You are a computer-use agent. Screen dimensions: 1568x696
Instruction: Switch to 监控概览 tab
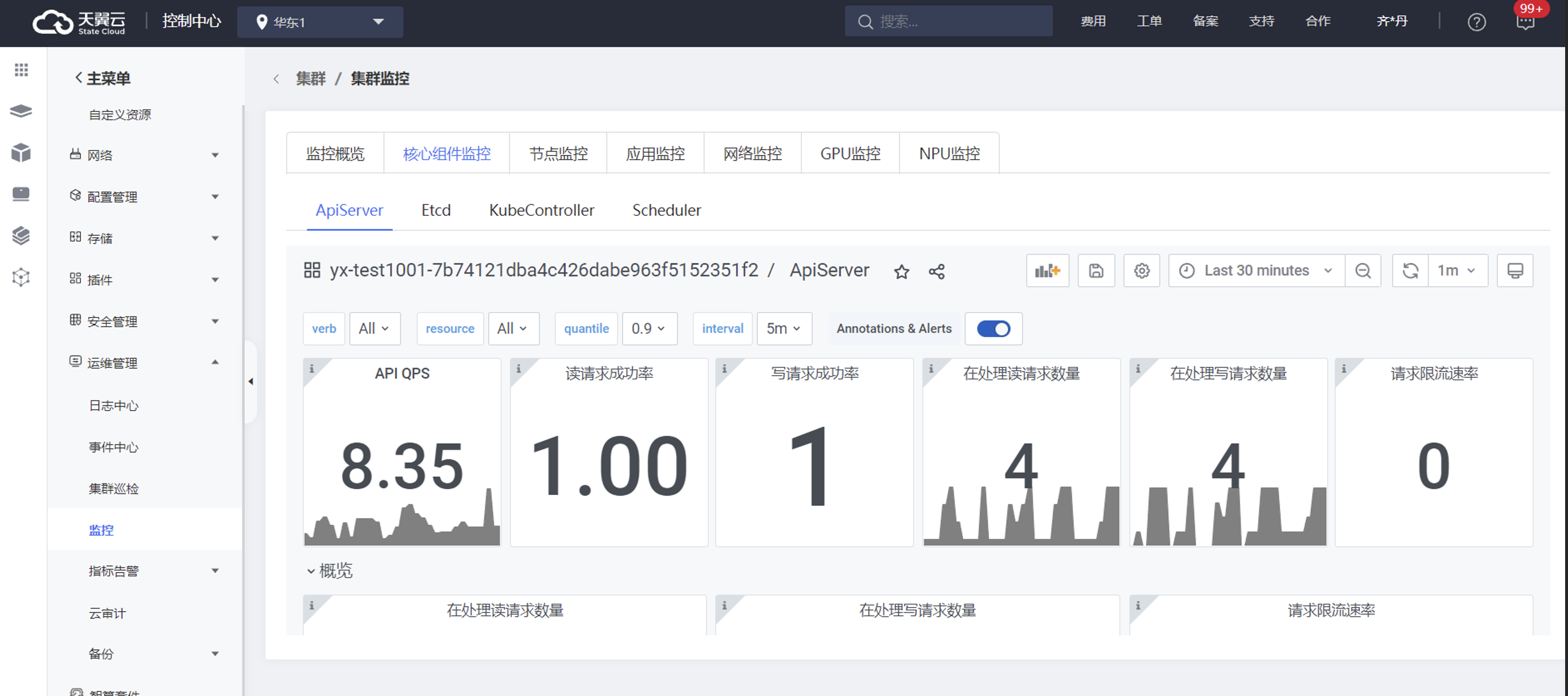[x=335, y=153]
